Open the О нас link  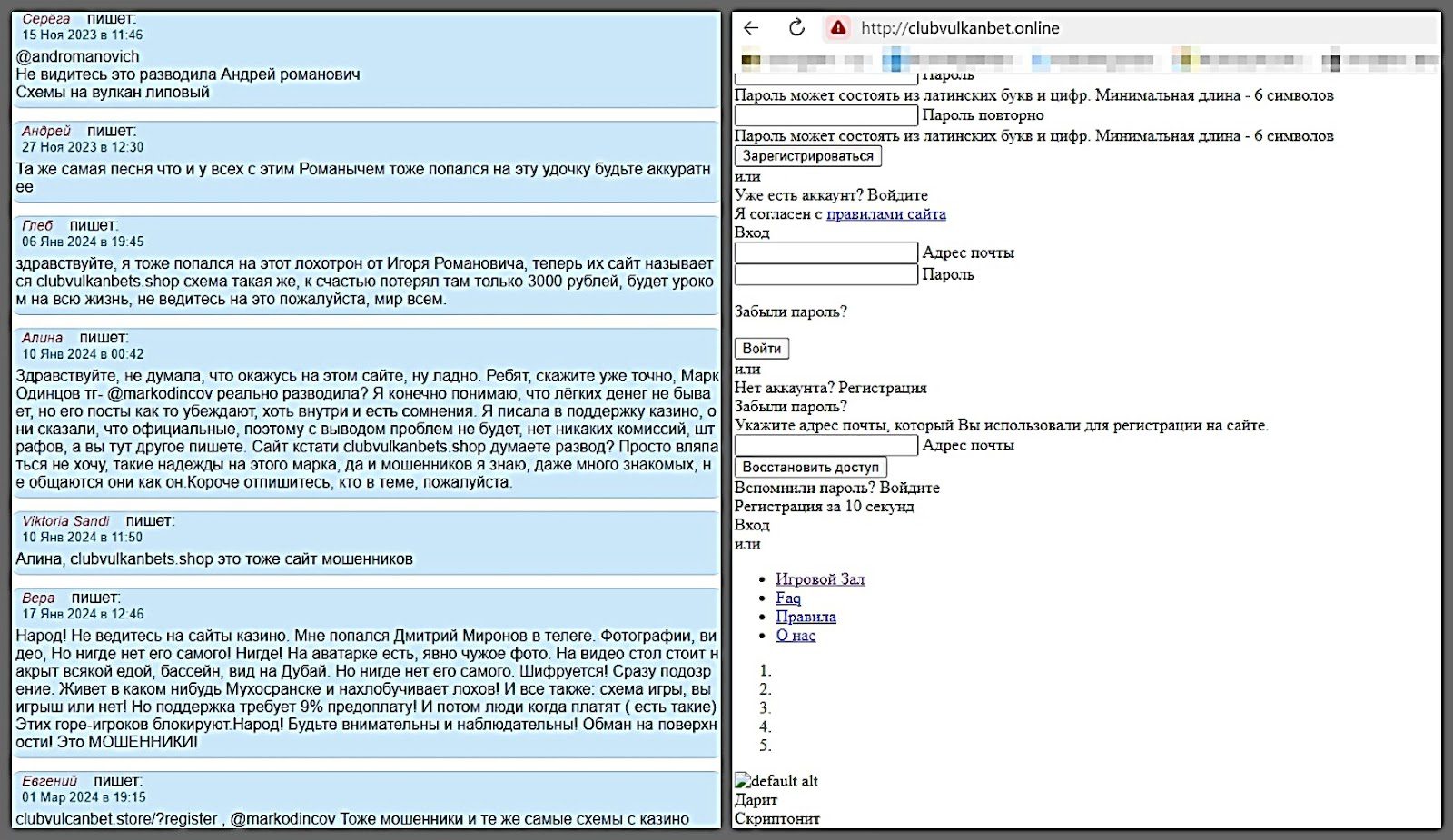click(x=796, y=636)
